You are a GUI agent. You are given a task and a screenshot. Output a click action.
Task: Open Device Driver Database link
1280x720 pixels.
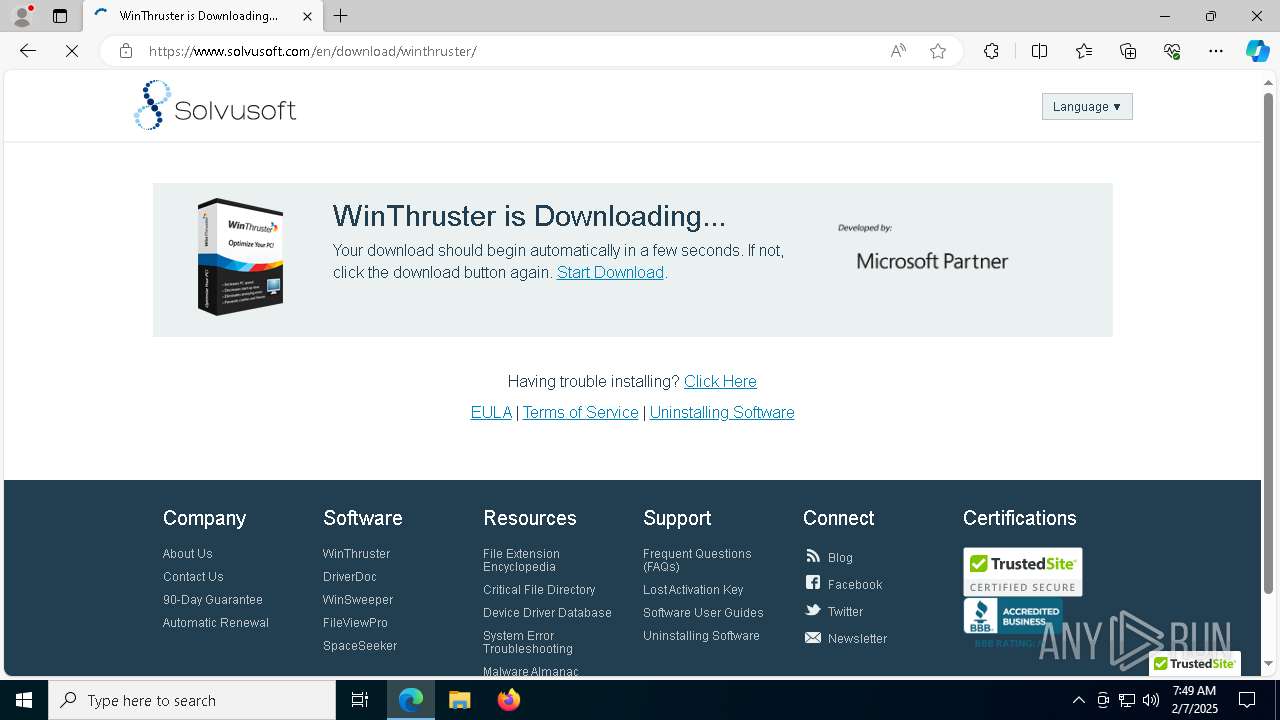click(547, 613)
